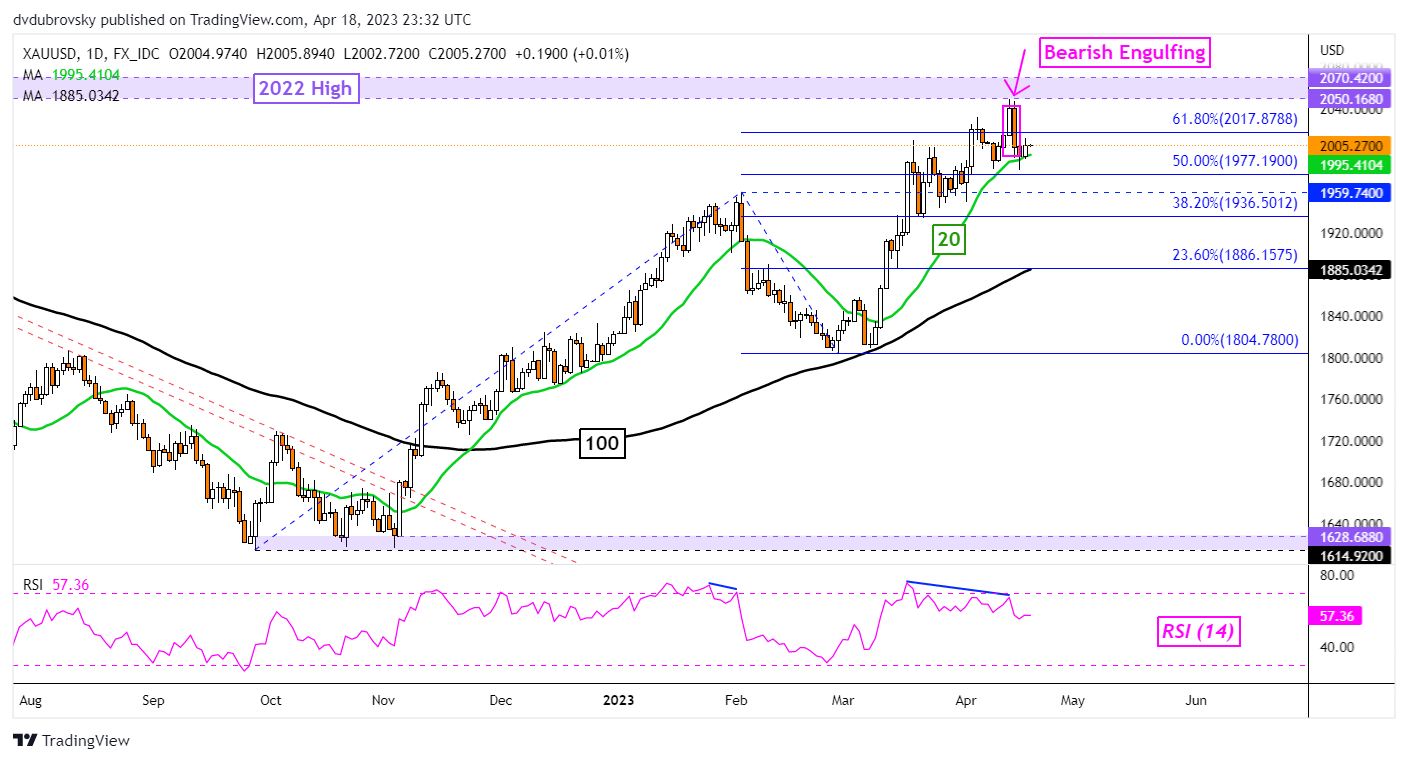Click the Bearish Engulfing text label
Image resolution: width=1408 pixels, height=762 pixels.
tap(1124, 52)
